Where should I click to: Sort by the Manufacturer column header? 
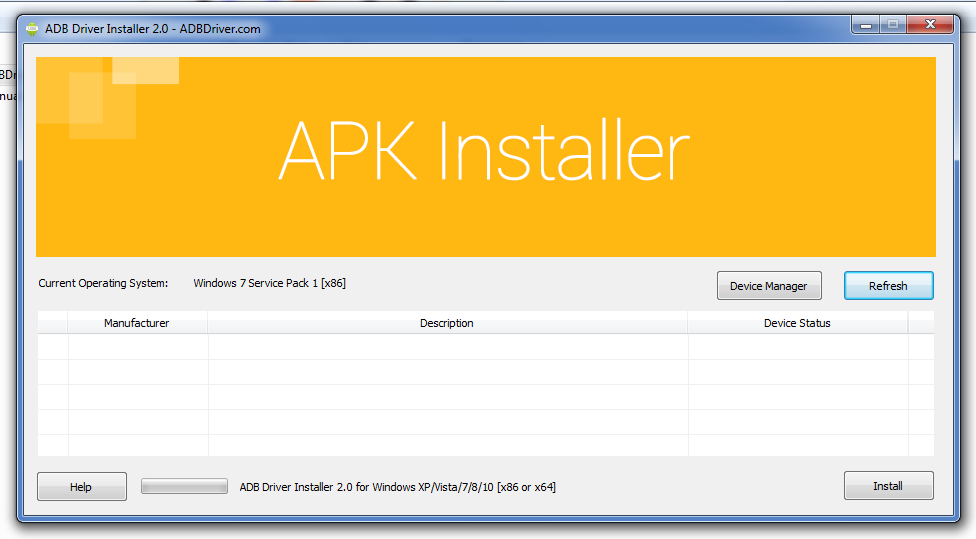click(x=137, y=323)
